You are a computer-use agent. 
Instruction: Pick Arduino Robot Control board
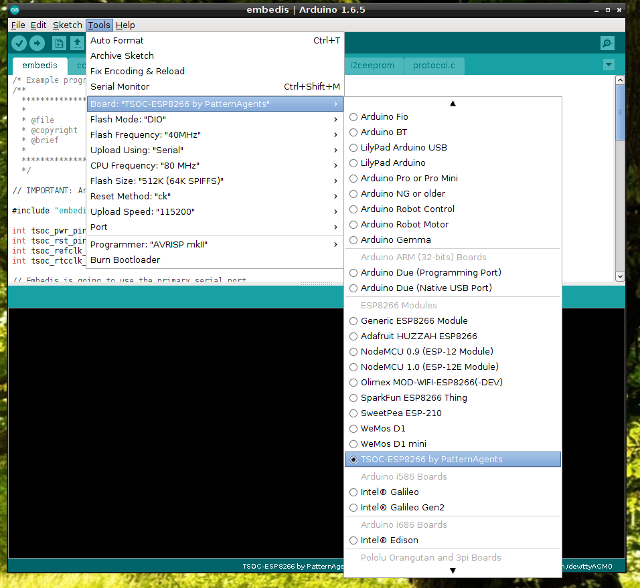[x=453, y=209]
